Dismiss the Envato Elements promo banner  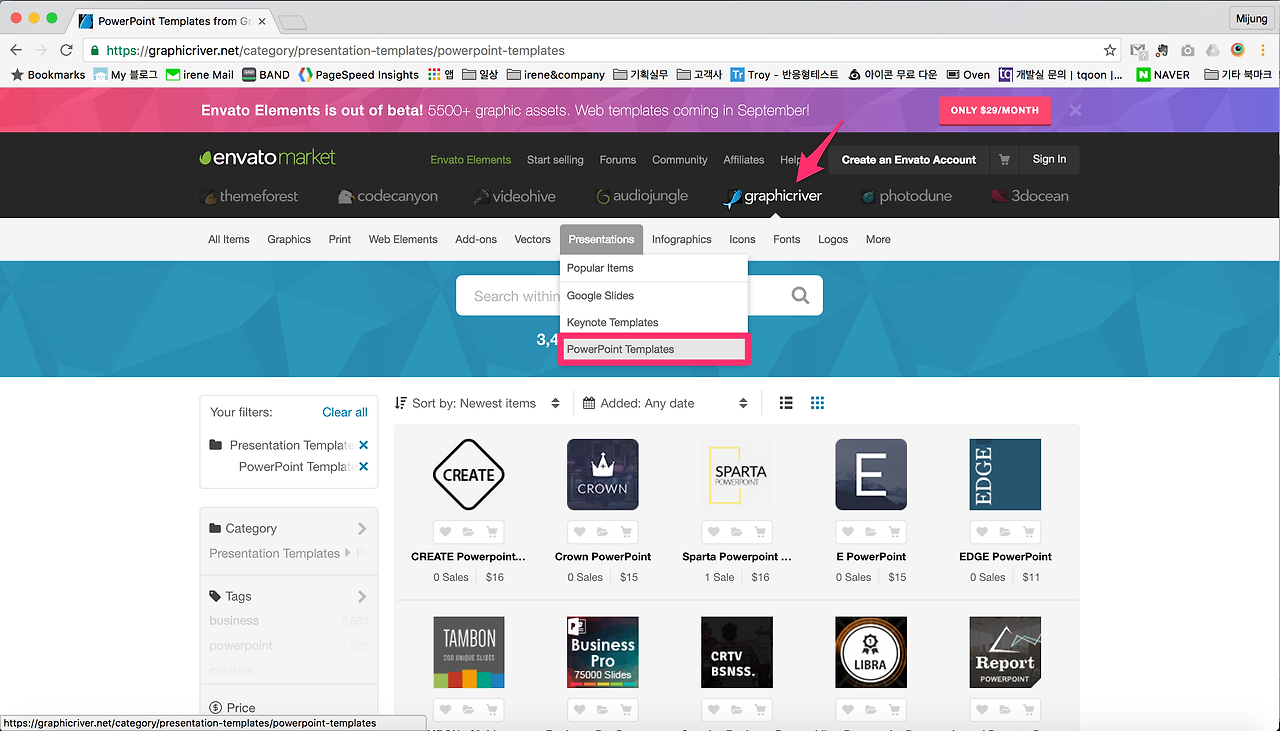click(x=1075, y=110)
